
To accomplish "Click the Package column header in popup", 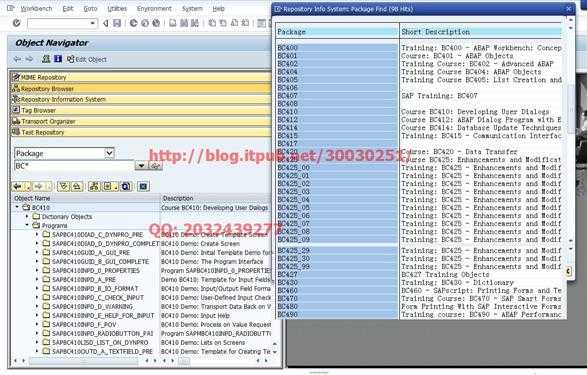I will tap(337, 32).
